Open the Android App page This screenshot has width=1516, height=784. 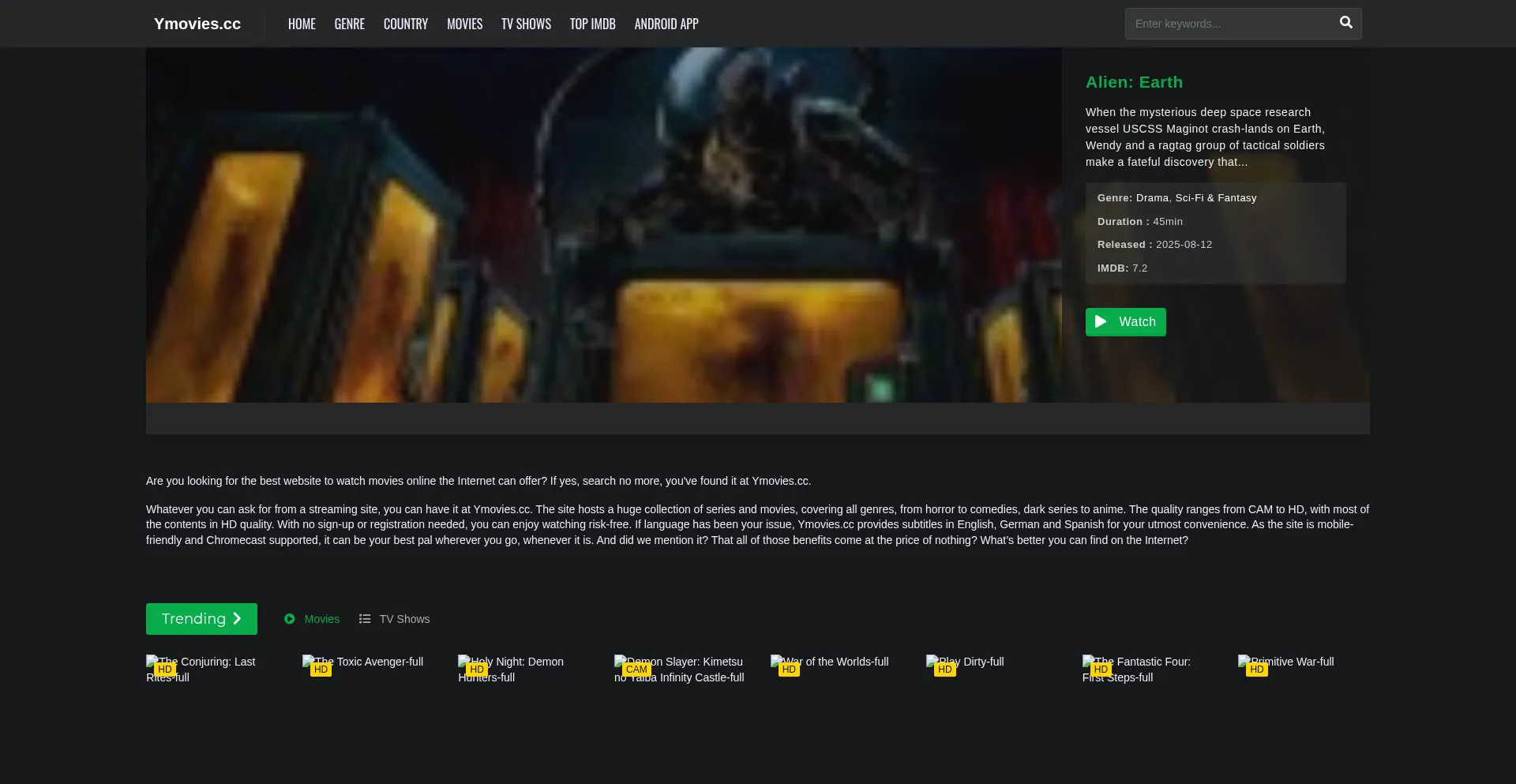click(666, 24)
